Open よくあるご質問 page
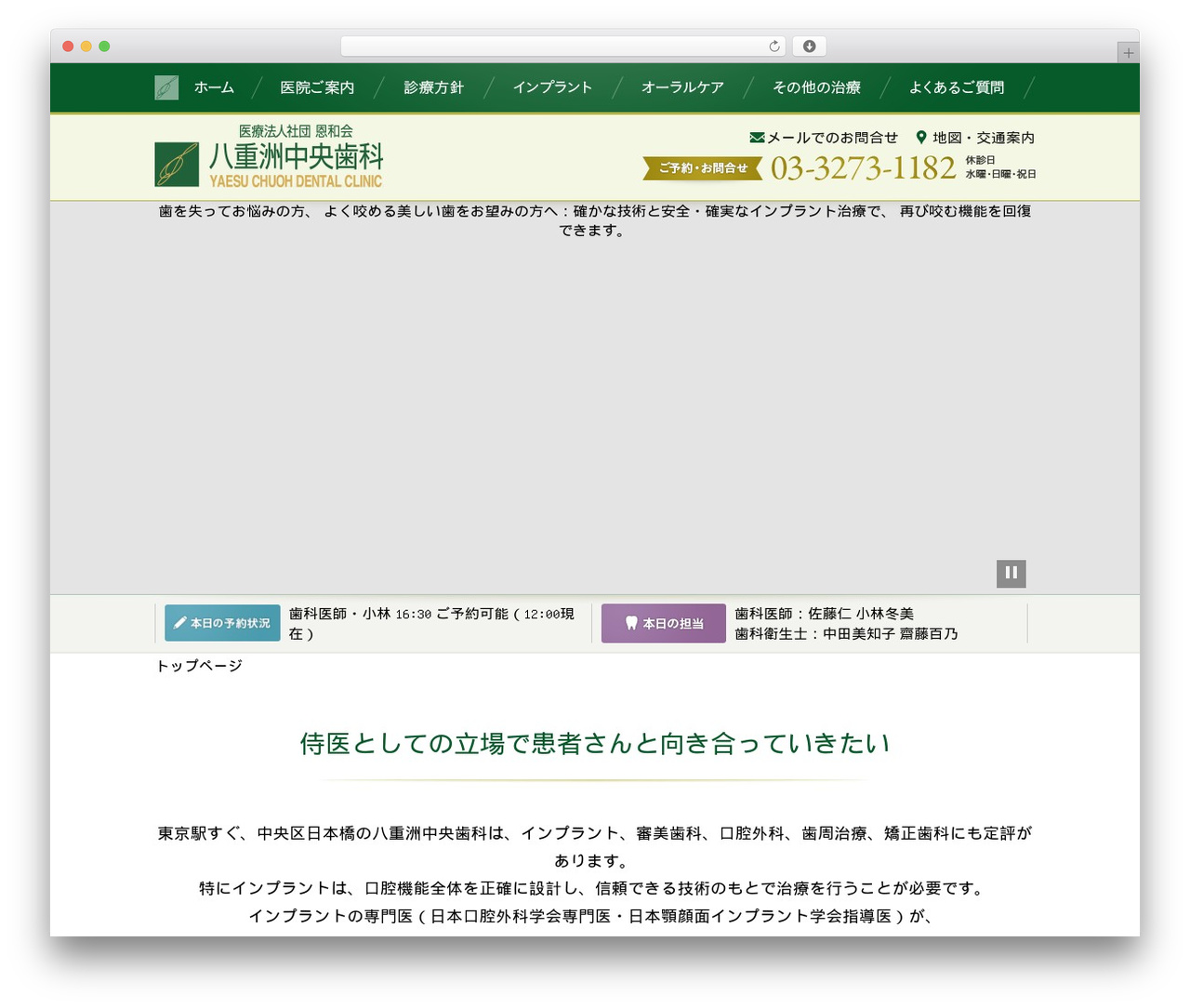Screen dimensions: 1190x1008 957,87
